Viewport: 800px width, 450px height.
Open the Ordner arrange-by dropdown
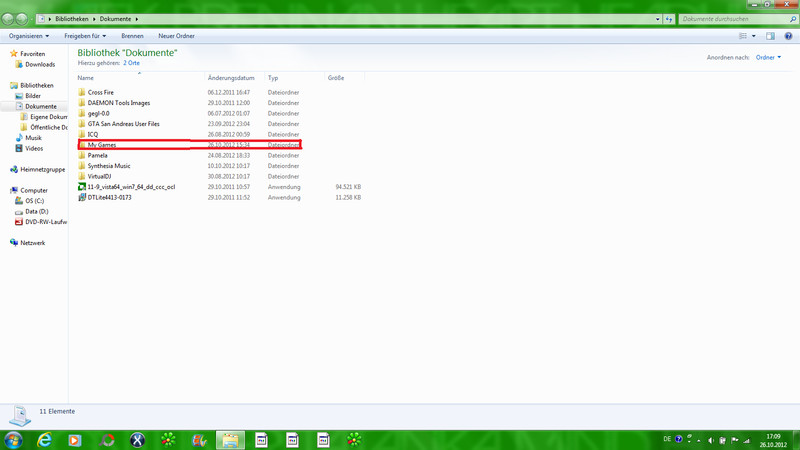(x=768, y=58)
